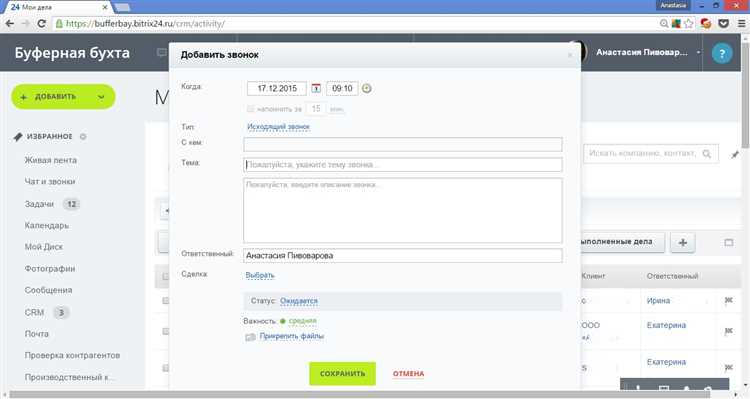Click the search magnifier in CRM search box
The height and width of the screenshot is (399, 750).
[x=706, y=154]
